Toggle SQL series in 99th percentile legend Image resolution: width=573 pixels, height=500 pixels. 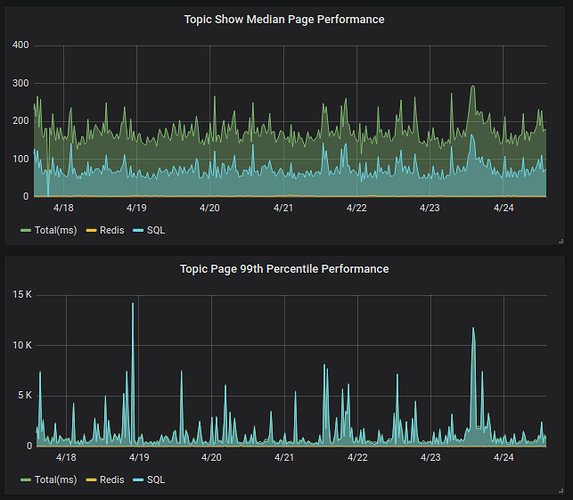point(156,480)
